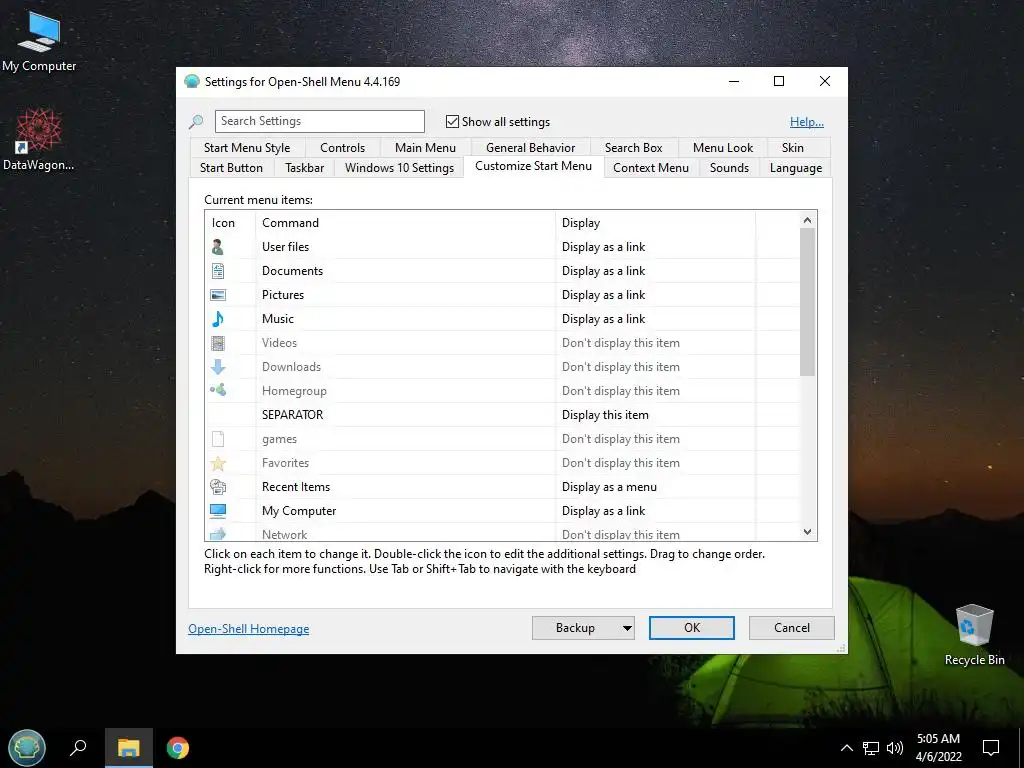Launch Google Chrome from the taskbar
This screenshot has height=768, width=1024.
tap(177, 748)
